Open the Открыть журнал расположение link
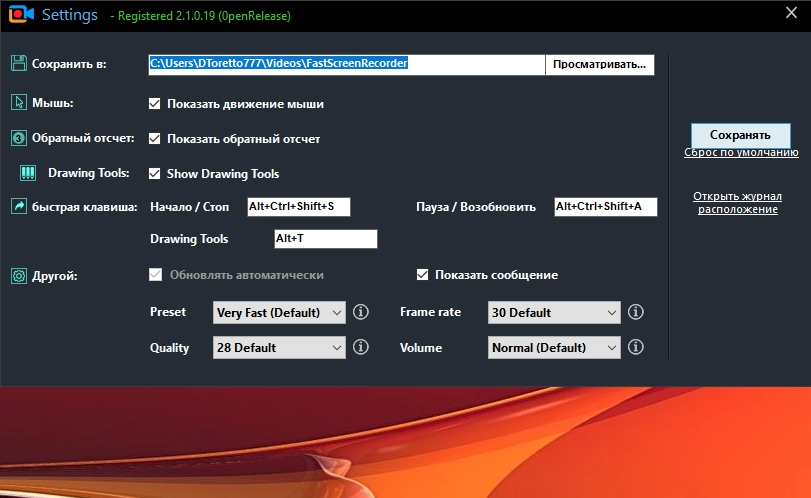The width and height of the screenshot is (811, 498). pos(738,203)
